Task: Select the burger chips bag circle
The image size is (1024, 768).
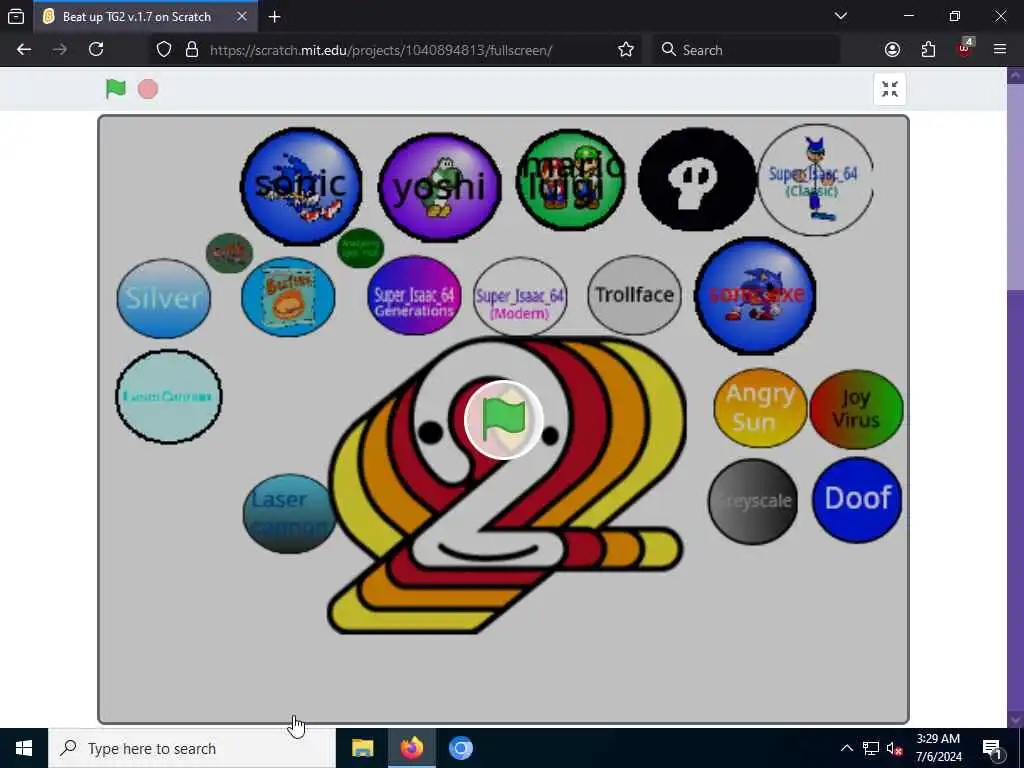Action: point(288,297)
